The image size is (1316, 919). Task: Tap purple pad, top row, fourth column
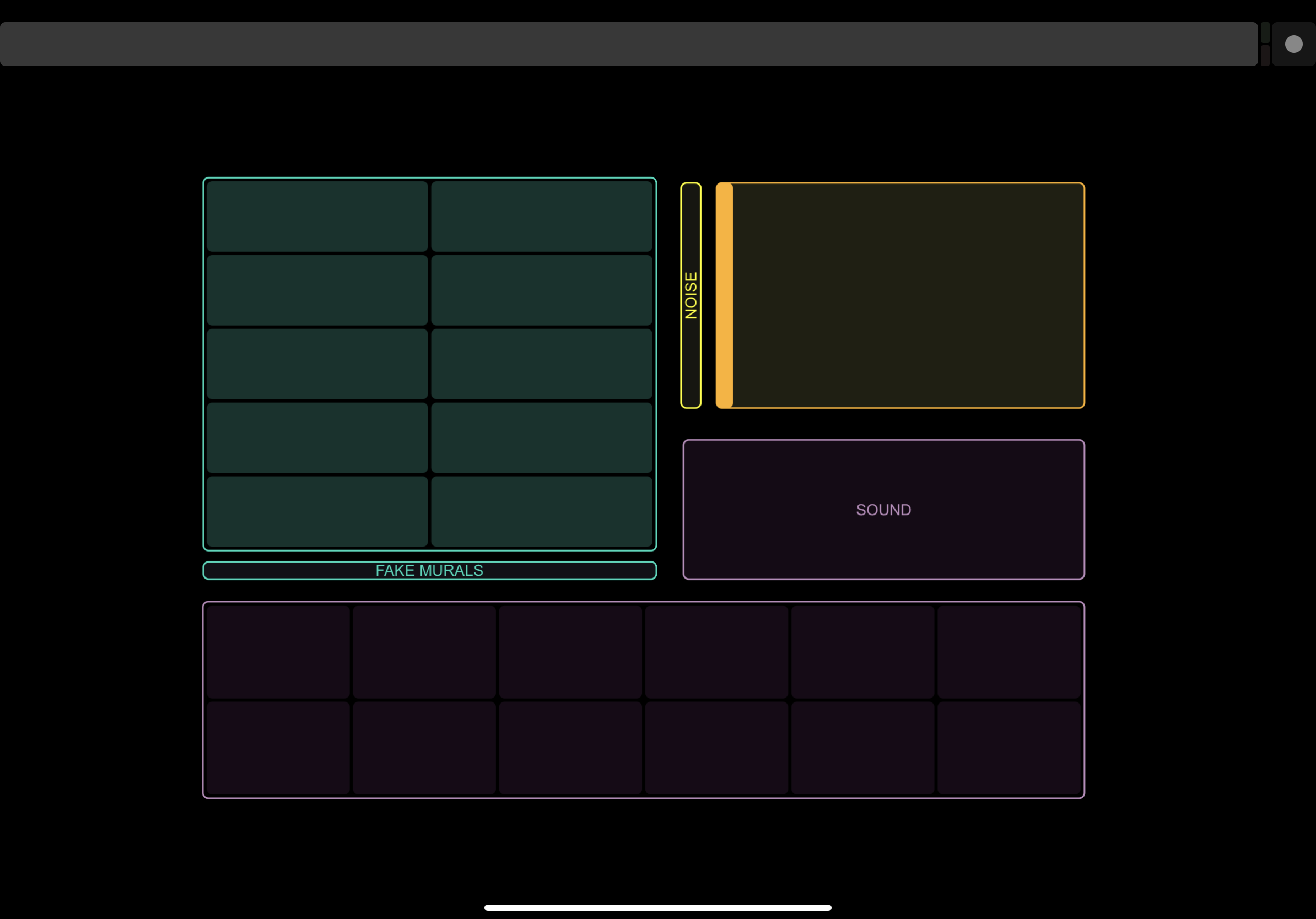tap(716, 652)
